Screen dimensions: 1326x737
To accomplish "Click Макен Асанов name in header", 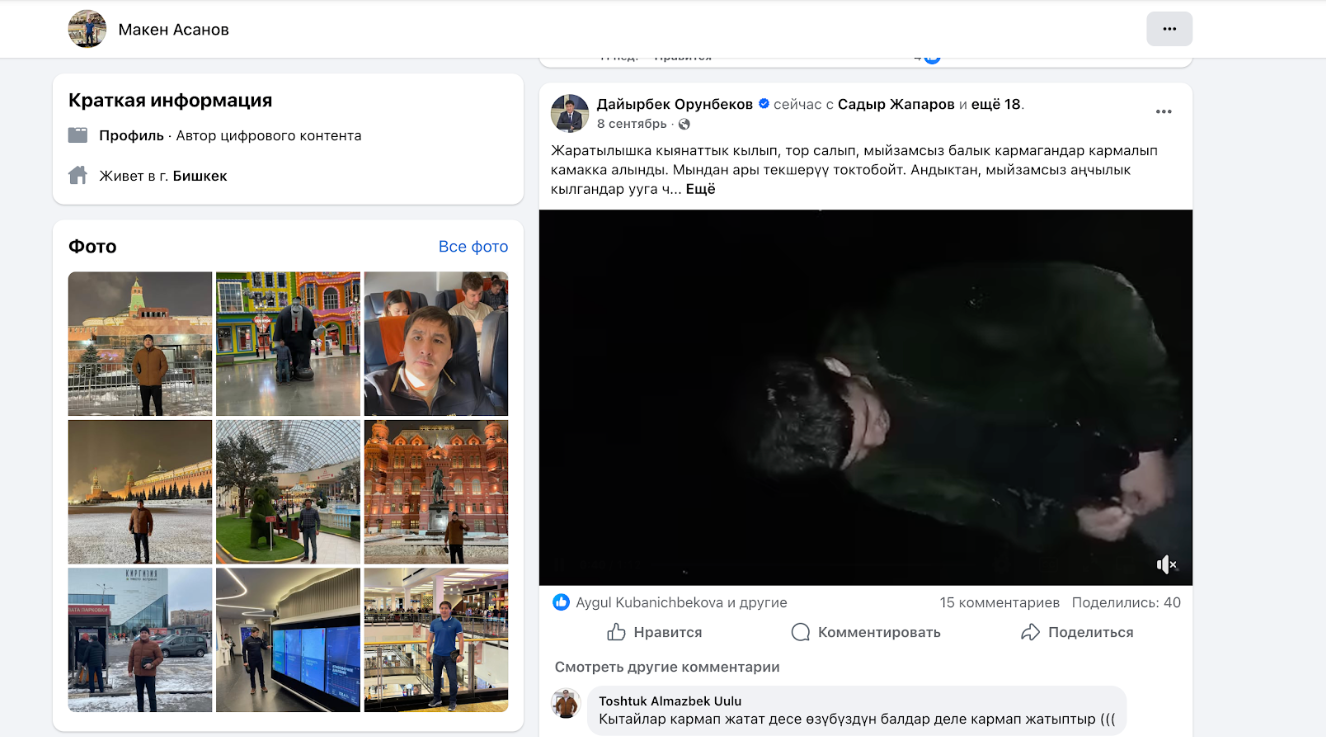I will (x=173, y=30).
